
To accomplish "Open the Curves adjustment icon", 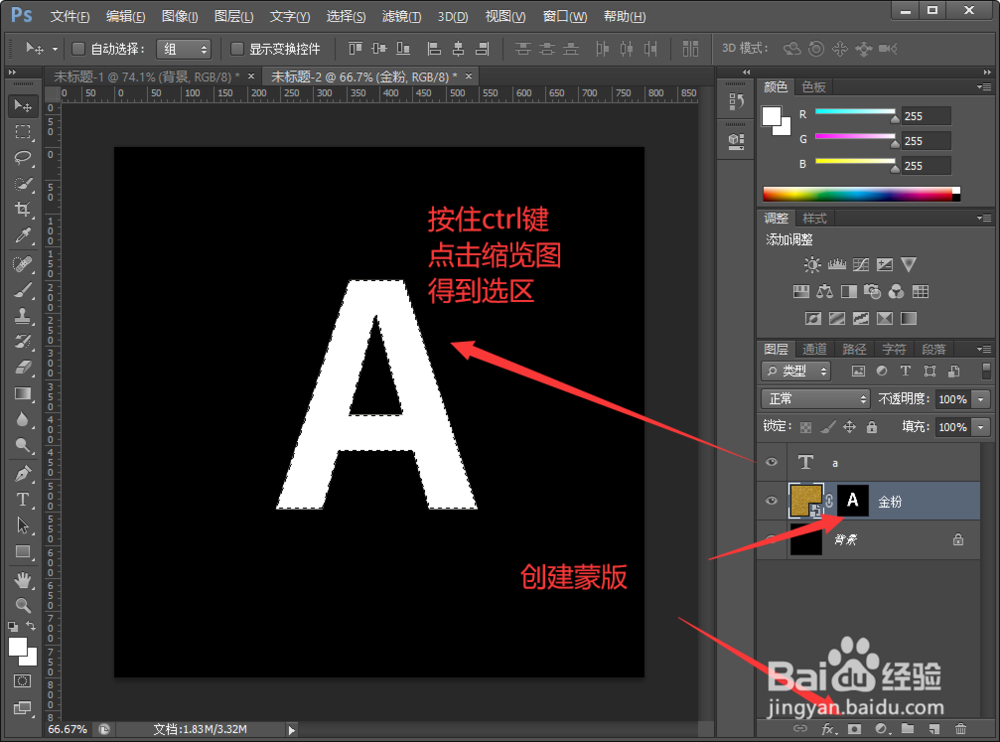I will 862,265.
